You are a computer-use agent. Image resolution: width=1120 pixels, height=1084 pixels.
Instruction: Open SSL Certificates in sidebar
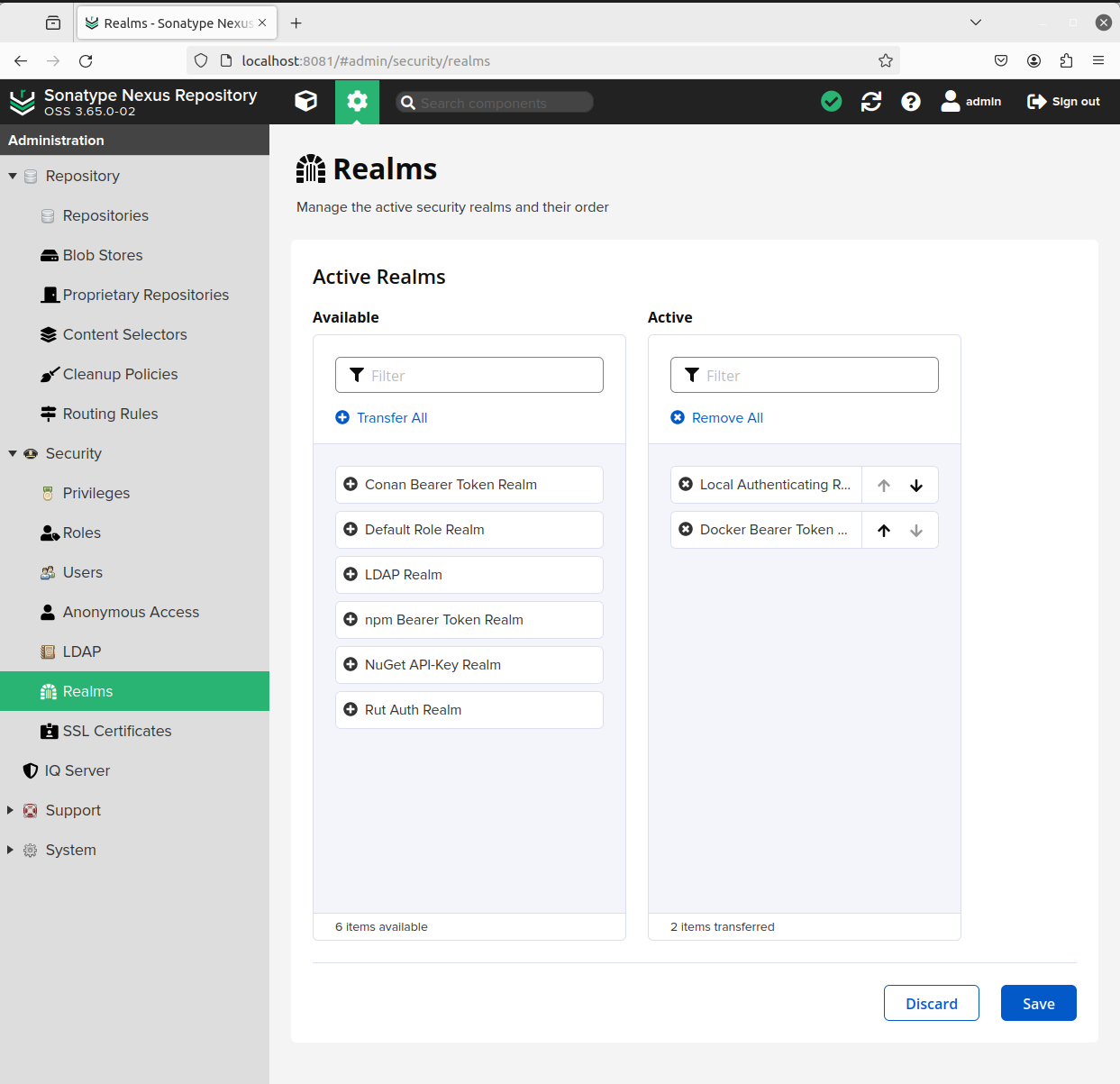tap(134, 731)
